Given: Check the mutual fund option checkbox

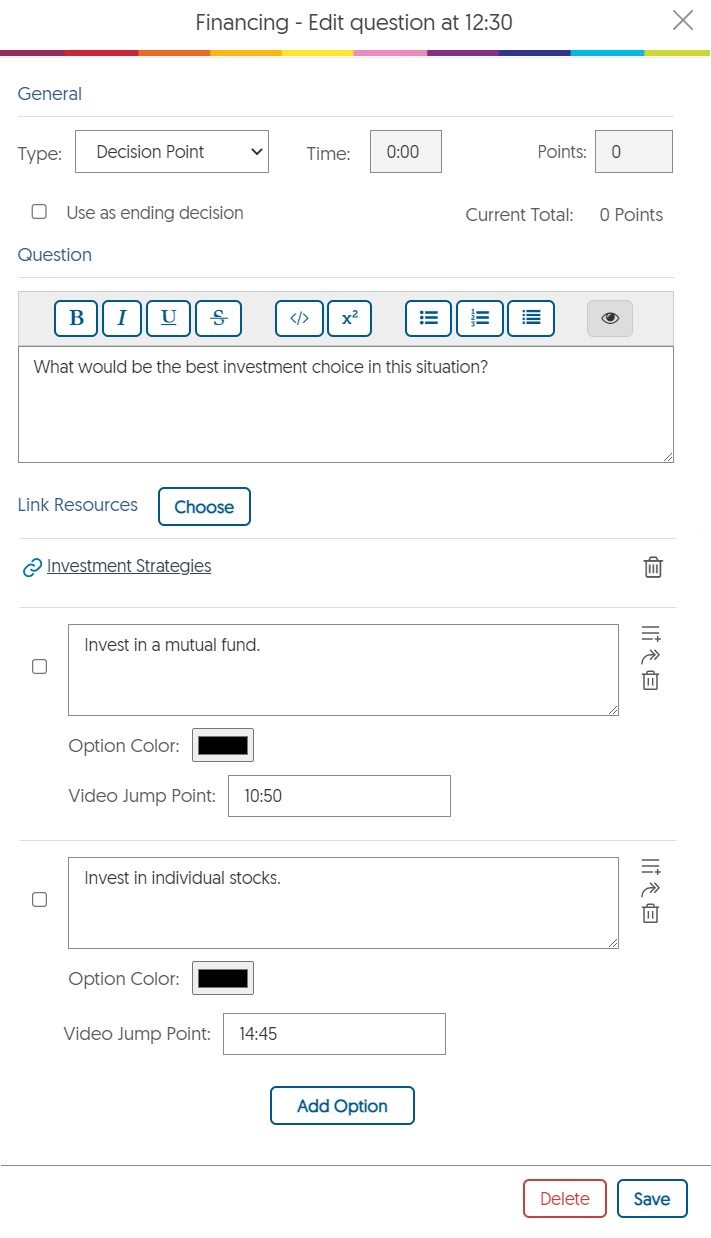Looking at the screenshot, I should 39,667.
